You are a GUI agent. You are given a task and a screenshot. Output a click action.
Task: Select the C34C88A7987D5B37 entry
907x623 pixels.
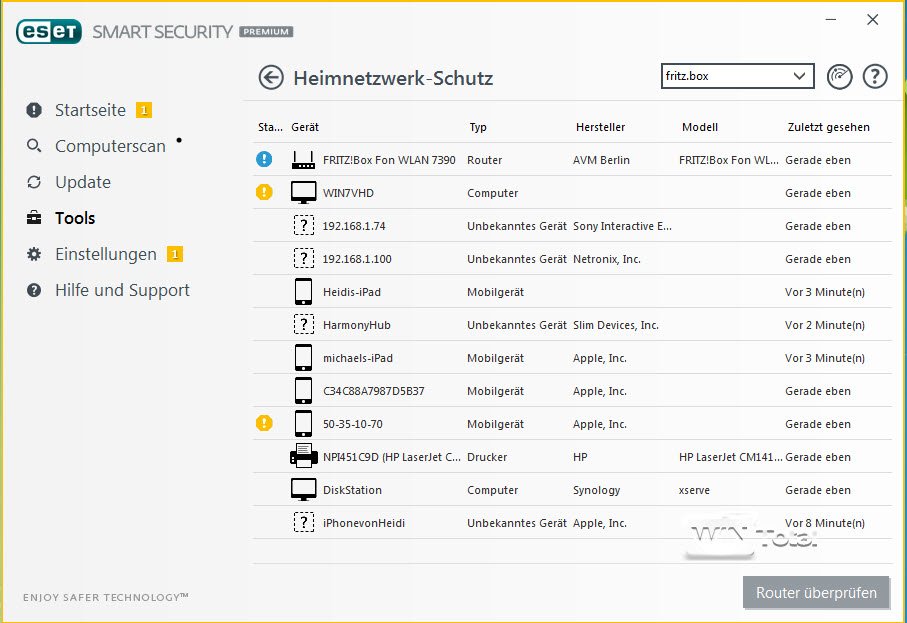[x=373, y=391]
